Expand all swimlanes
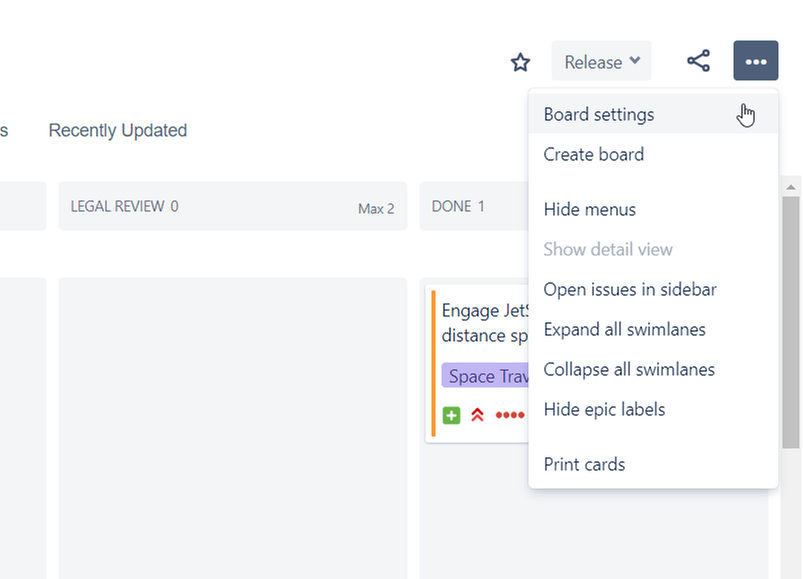 (625, 329)
